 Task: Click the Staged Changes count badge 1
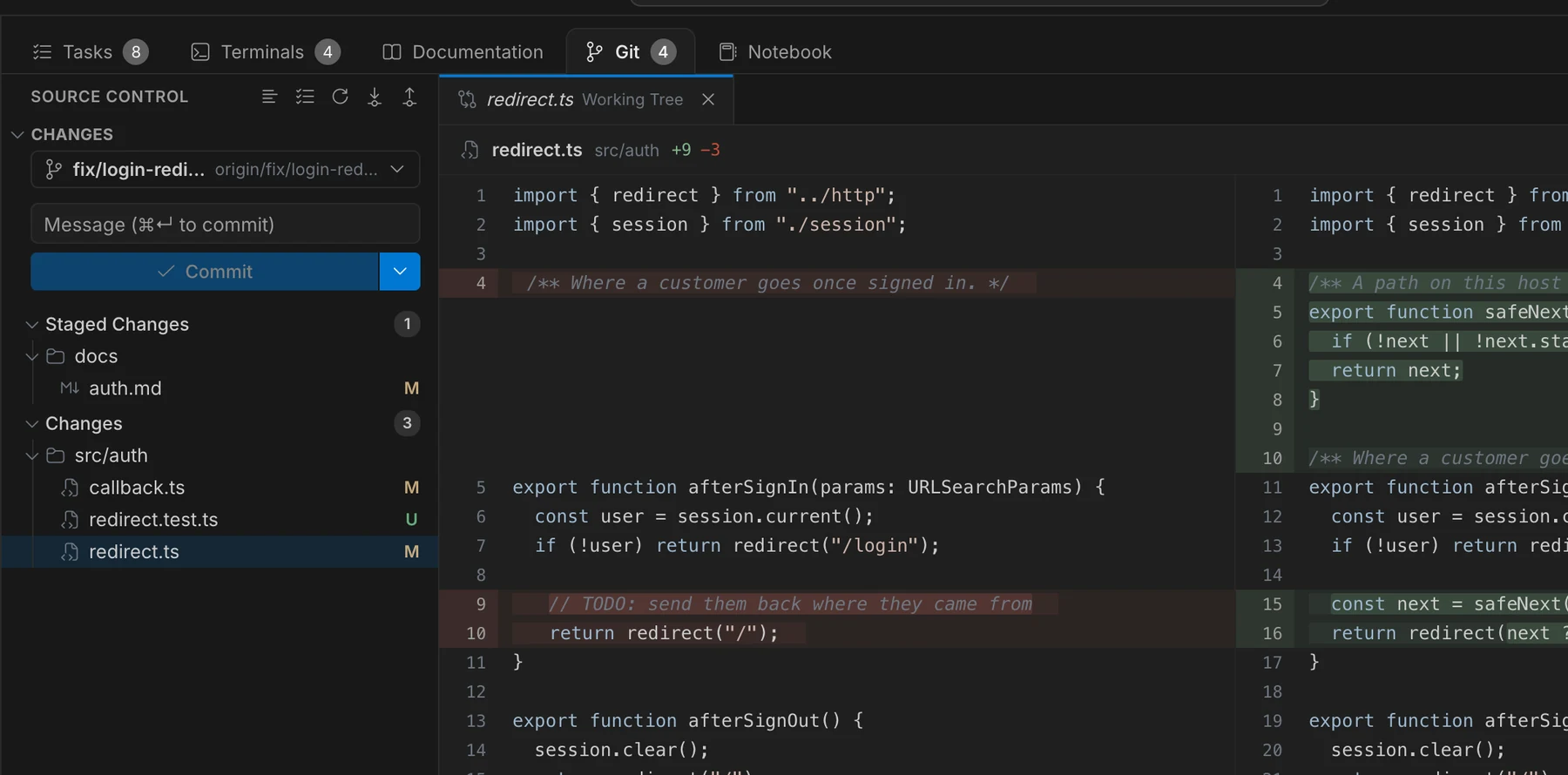tap(407, 324)
